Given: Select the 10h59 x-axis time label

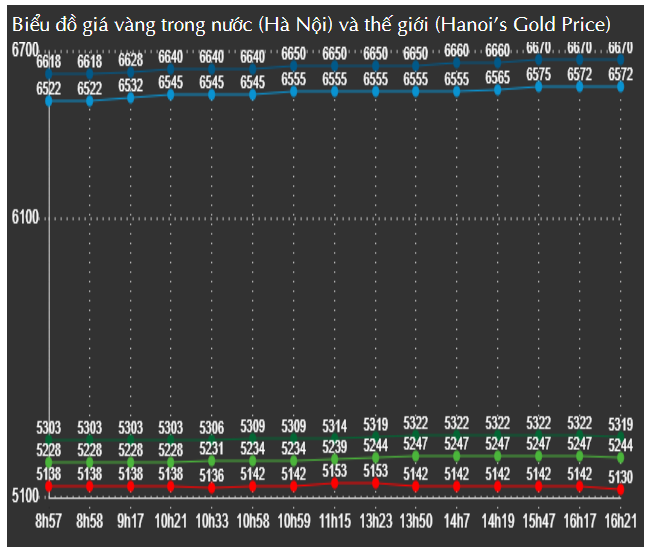Looking at the screenshot, I should (294, 521).
